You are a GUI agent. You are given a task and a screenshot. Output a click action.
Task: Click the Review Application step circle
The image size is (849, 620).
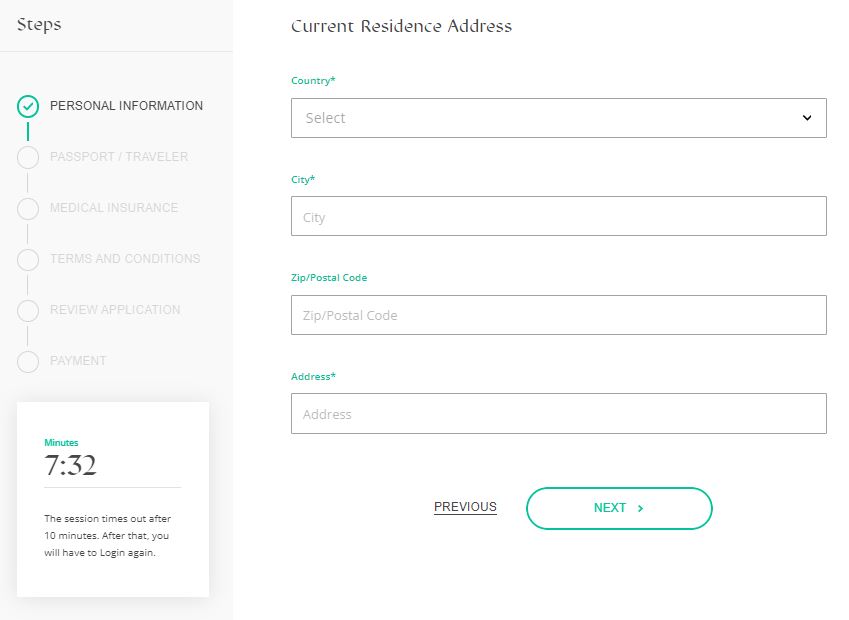[x=28, y=310]
